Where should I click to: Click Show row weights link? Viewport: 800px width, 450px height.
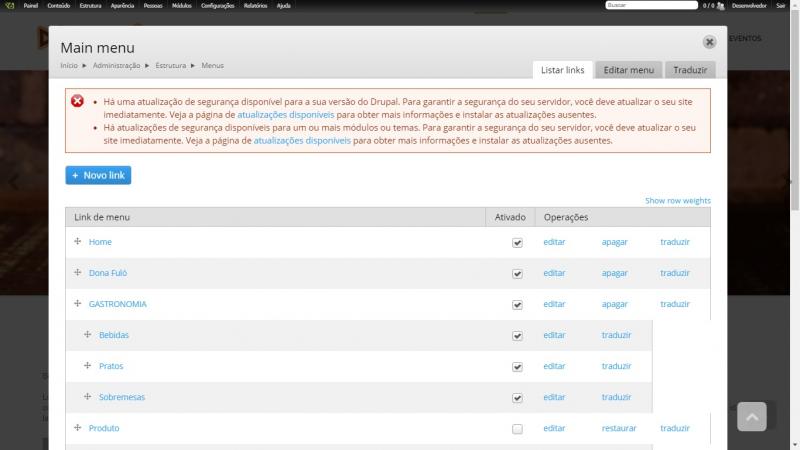[x=678, y=201]
